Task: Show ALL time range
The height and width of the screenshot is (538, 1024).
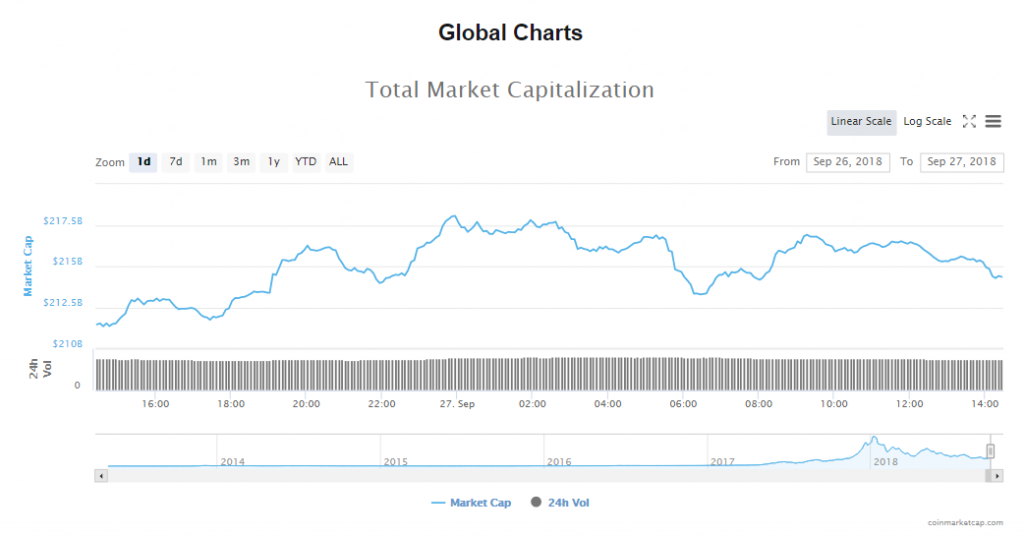Action: pyautogui.click(x=339, y=162)
